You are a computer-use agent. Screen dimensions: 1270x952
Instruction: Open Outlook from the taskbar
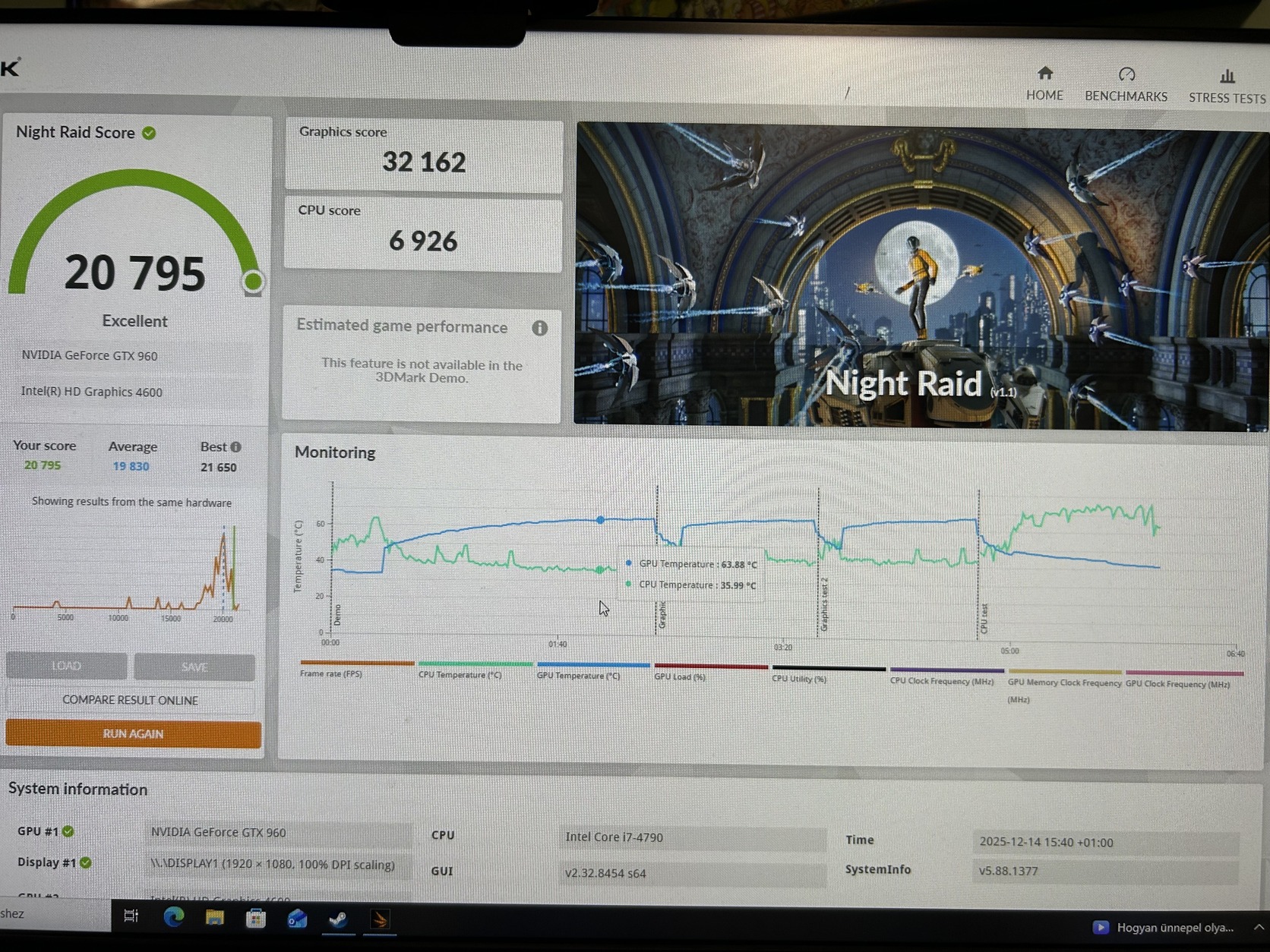(297, 919)
